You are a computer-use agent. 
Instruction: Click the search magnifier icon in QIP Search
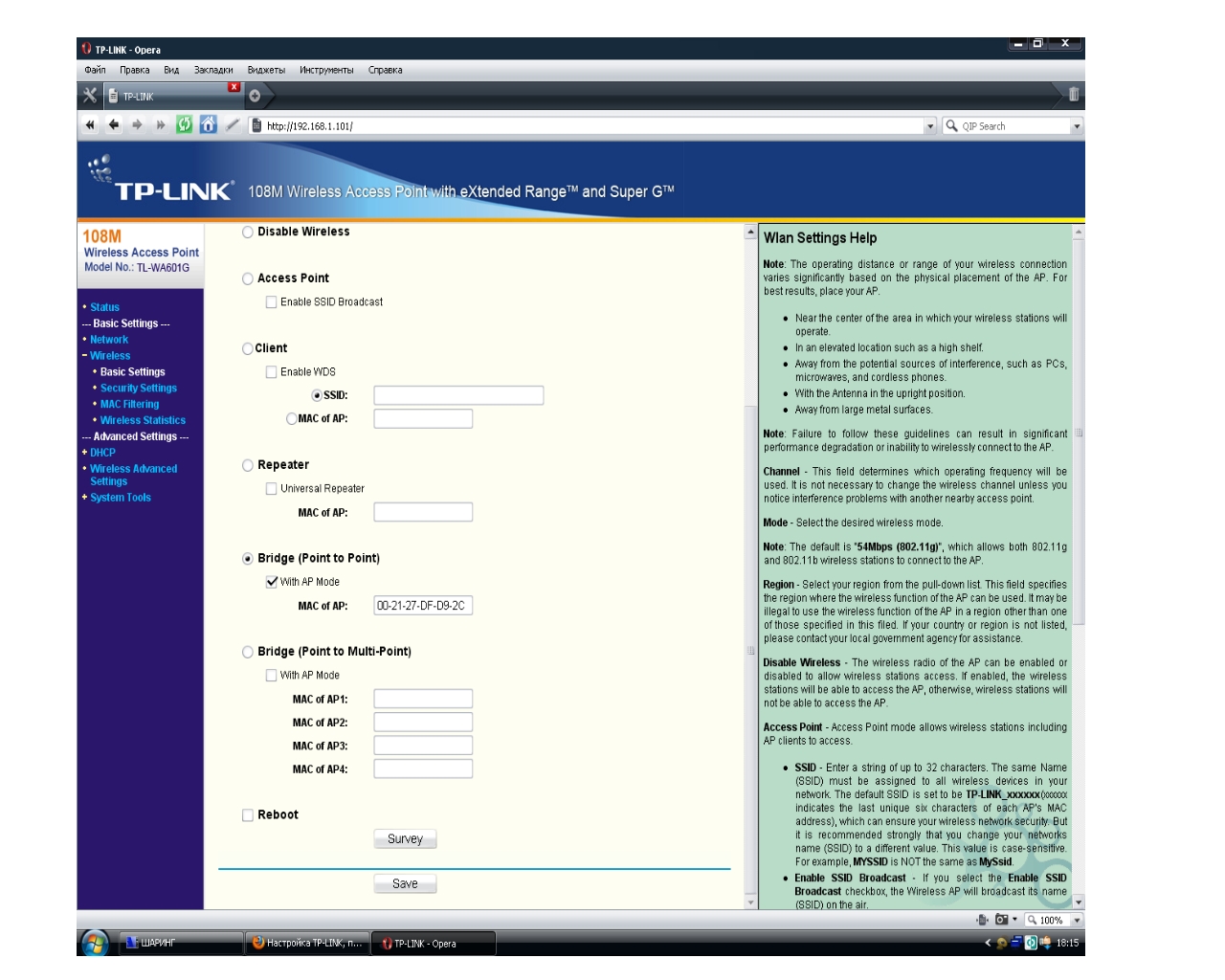pos(951,125)
